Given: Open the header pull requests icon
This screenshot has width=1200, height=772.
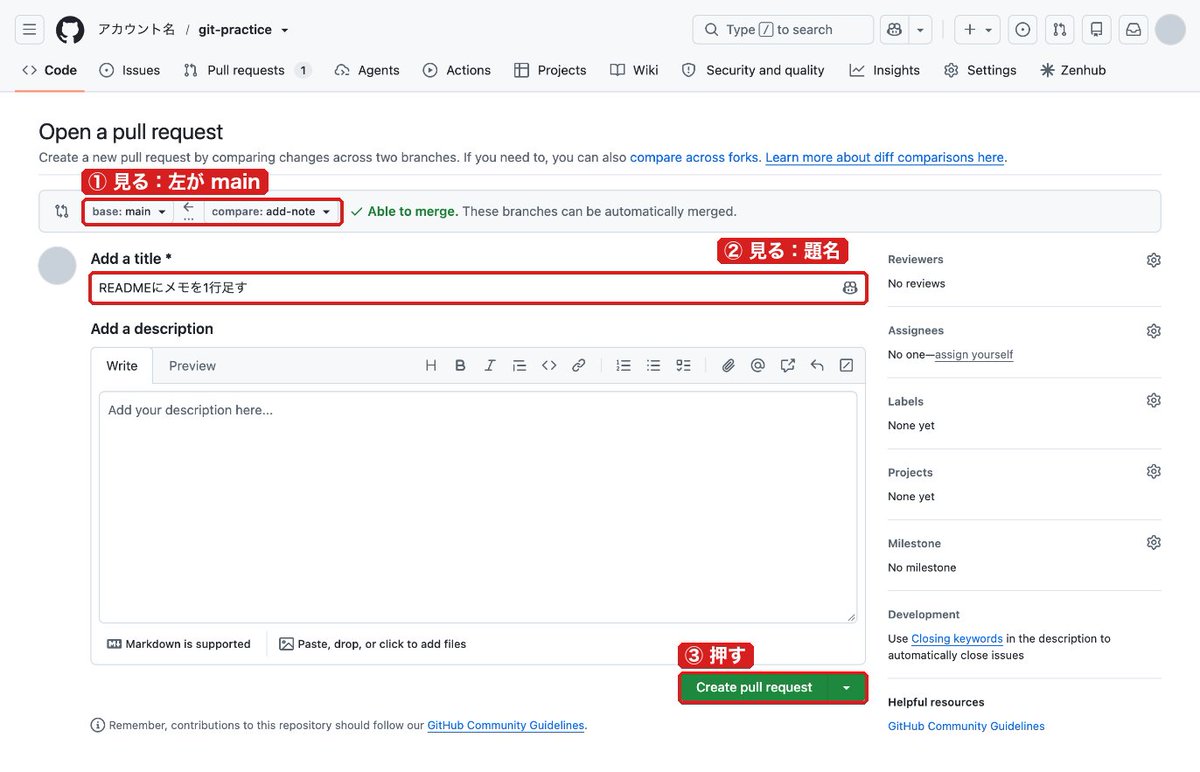Looking at the screenshot, I should click(1059, 30).
